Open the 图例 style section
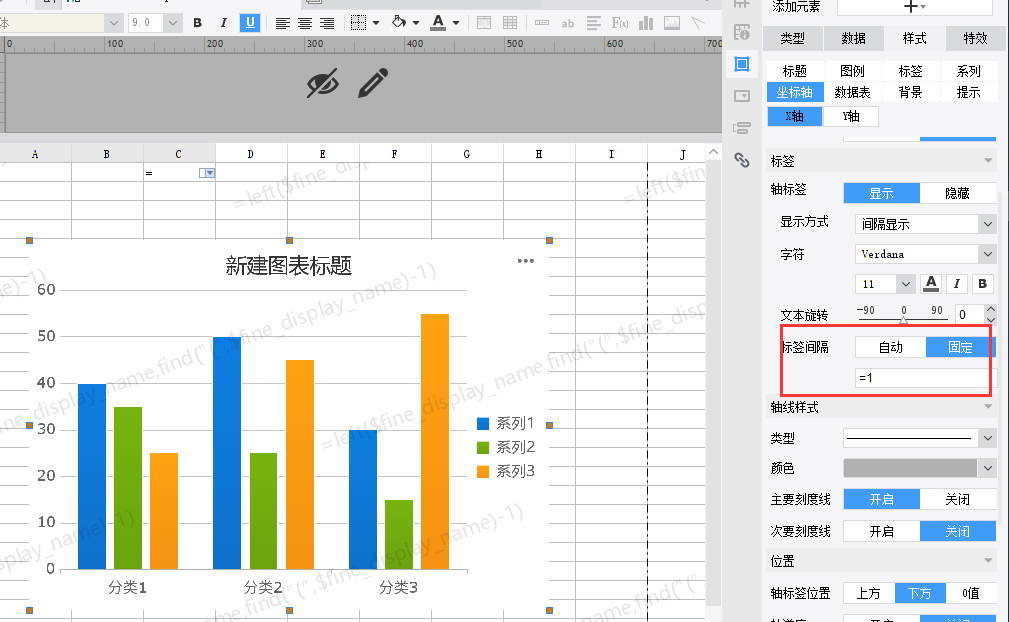Viewport: 1009px width, 622px height. [x=853, y=71]
